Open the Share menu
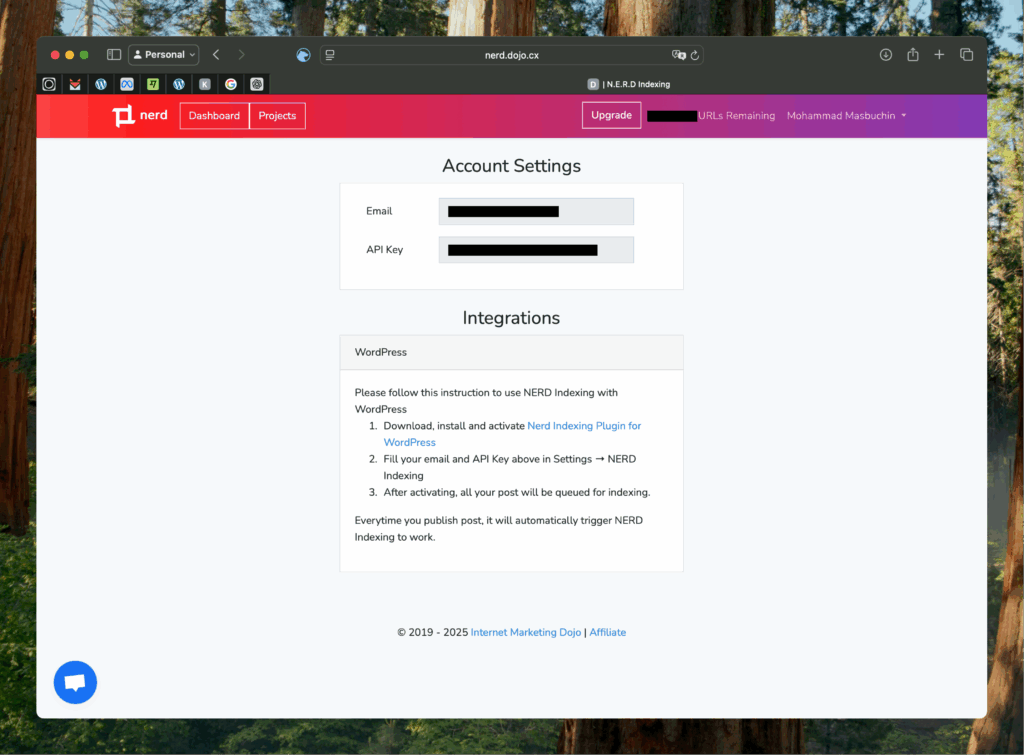 (x=913, y=55)
